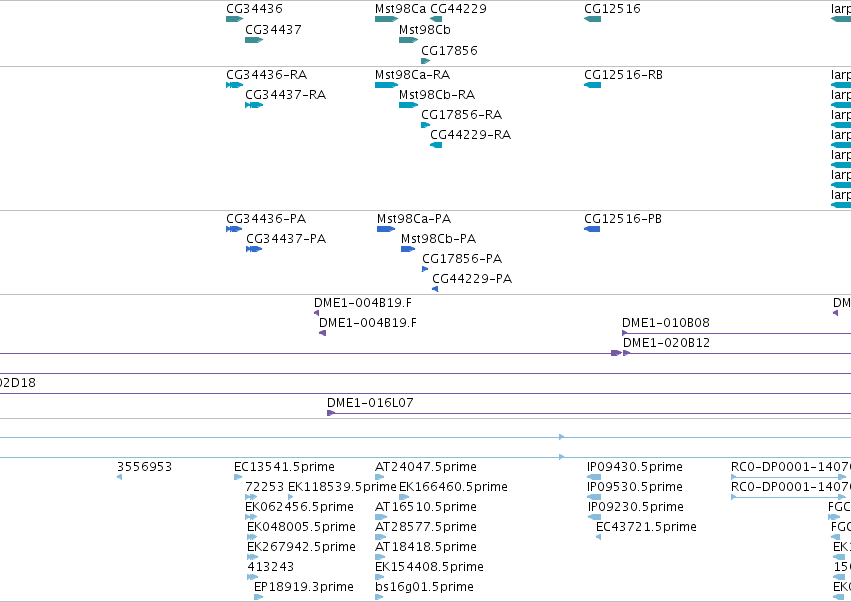
Task: Select the CG17856-PA small arrow feature
Action: click(425, 269)
